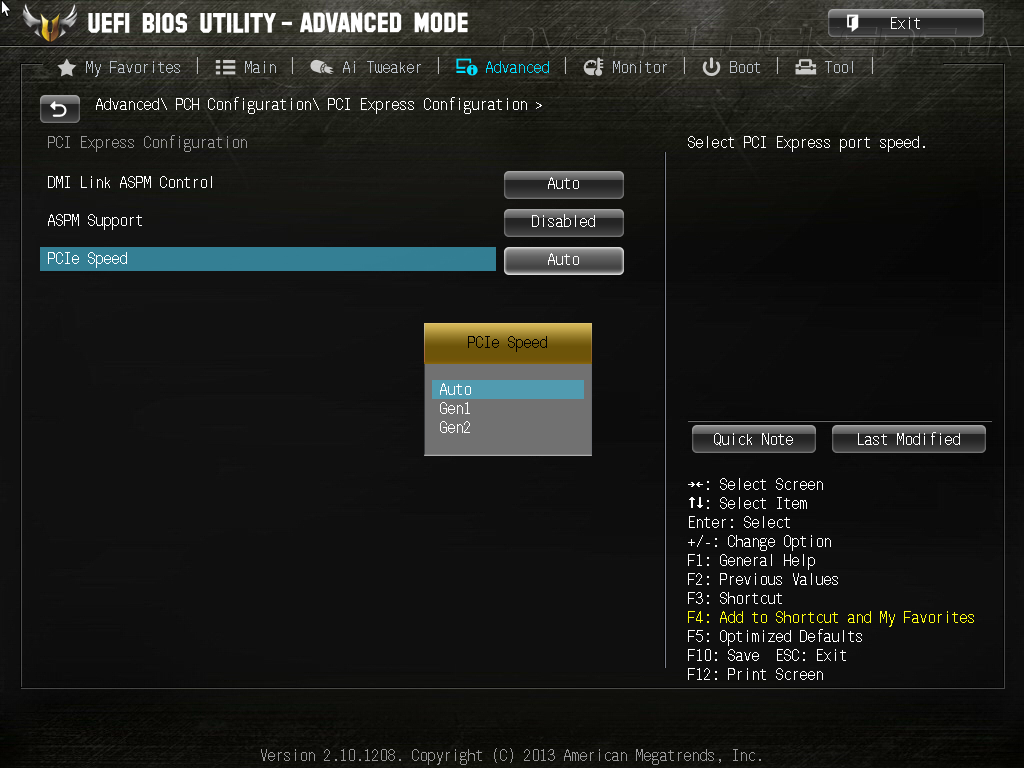Click the Boot power icon
Image resolution: width=1024 pixels, height=768 pixels.
click(x=711, y=67)
